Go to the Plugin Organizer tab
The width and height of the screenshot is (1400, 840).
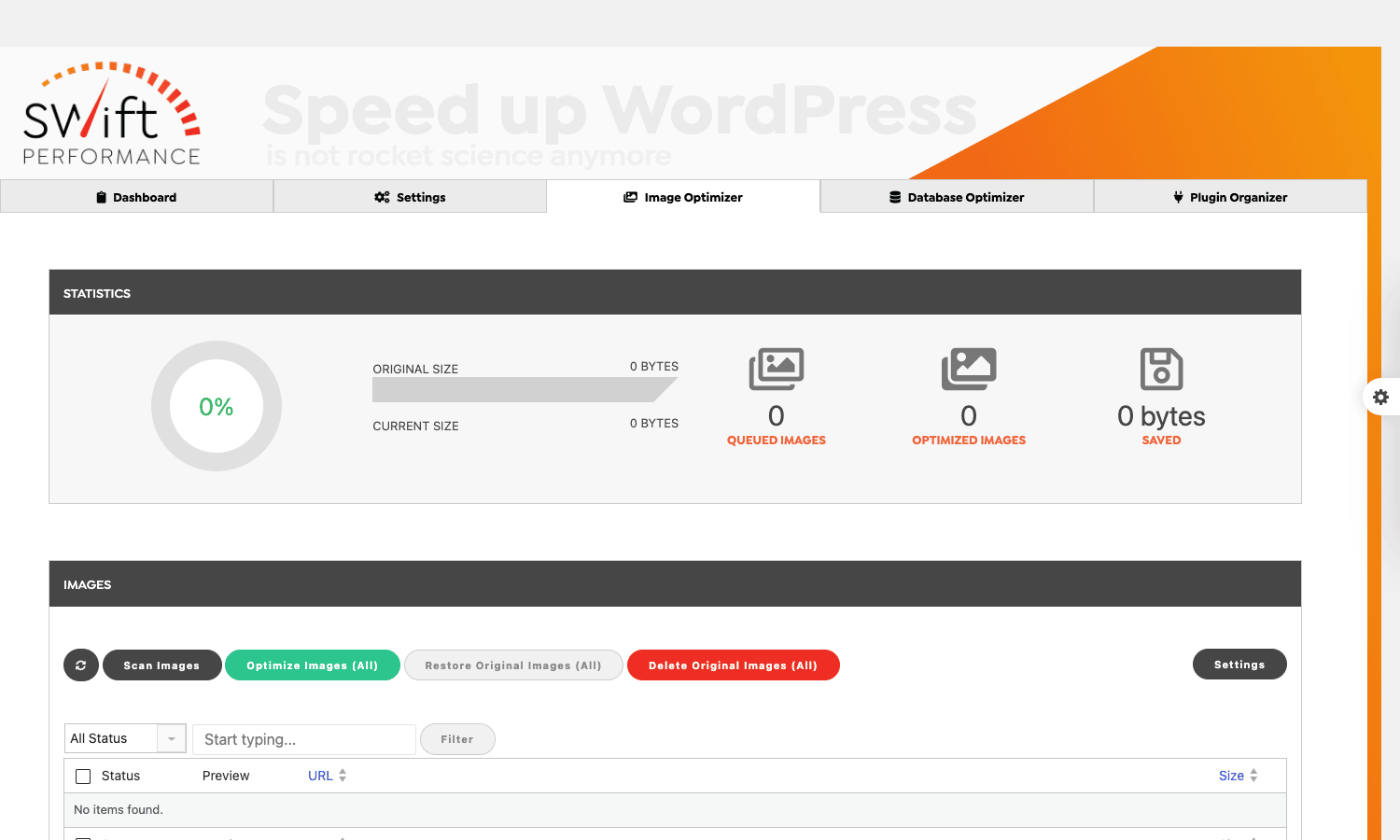tap(1230, 197)
